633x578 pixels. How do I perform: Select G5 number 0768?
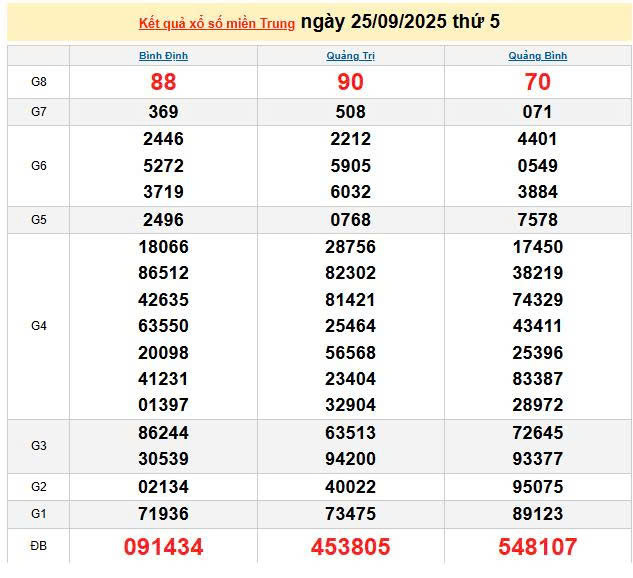[x=350, y=220]
